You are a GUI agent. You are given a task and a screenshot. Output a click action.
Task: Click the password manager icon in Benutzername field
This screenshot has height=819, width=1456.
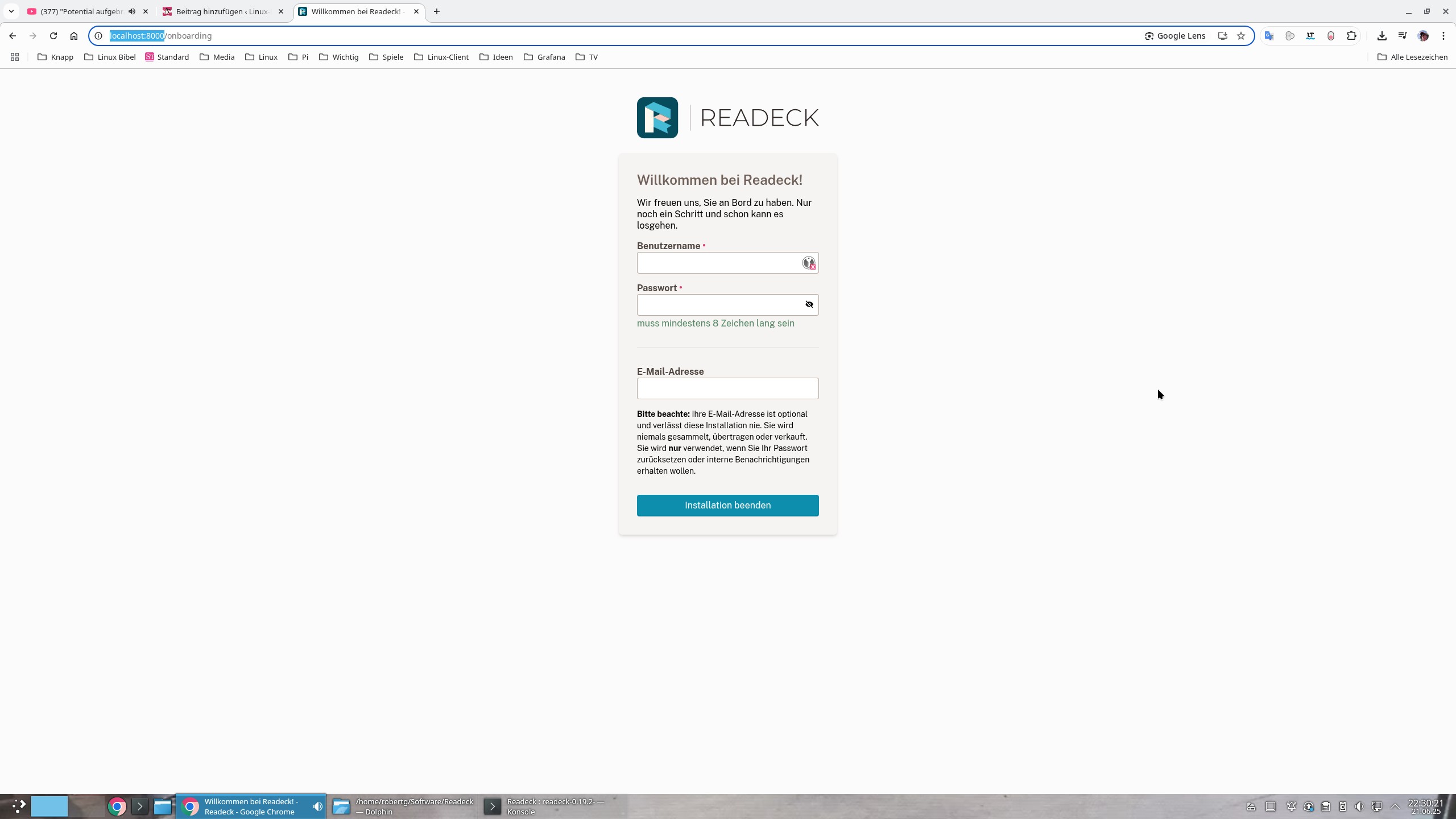[808, 263]
